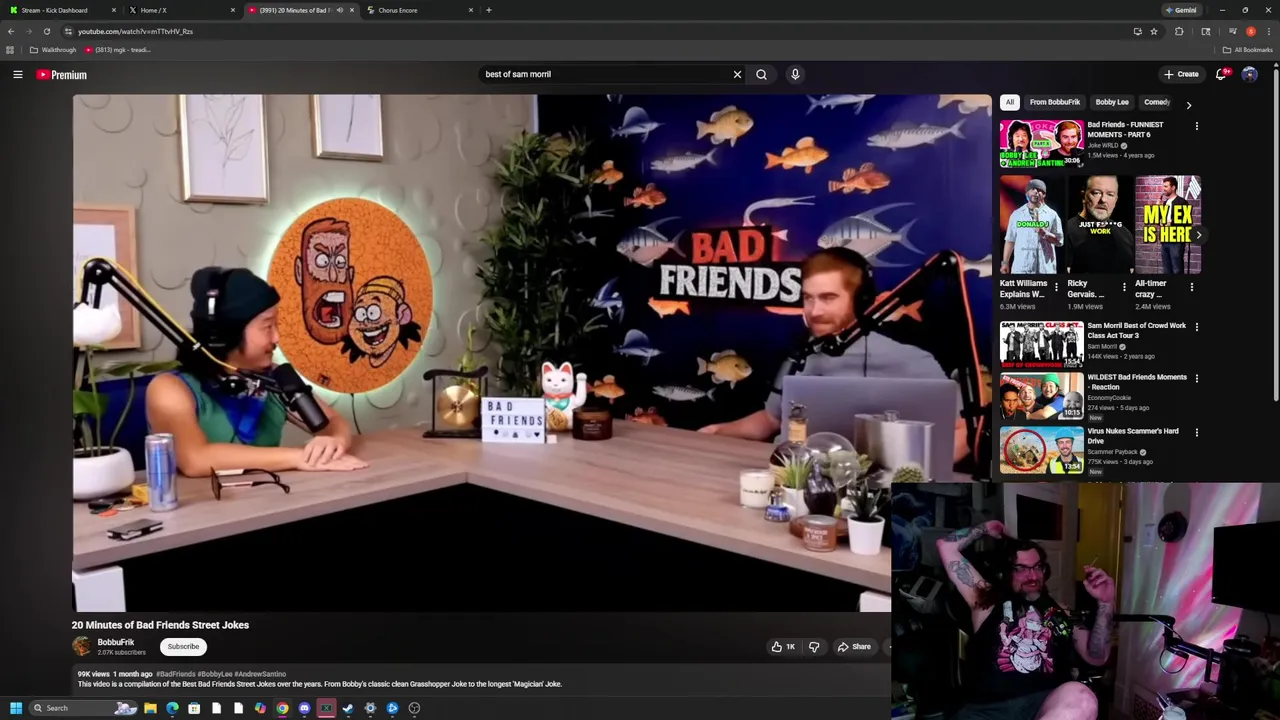Open the Walkthrough bookmark folder
Image resolution: width=1280 pixels, height=720 pixels.
coord(53,50)
